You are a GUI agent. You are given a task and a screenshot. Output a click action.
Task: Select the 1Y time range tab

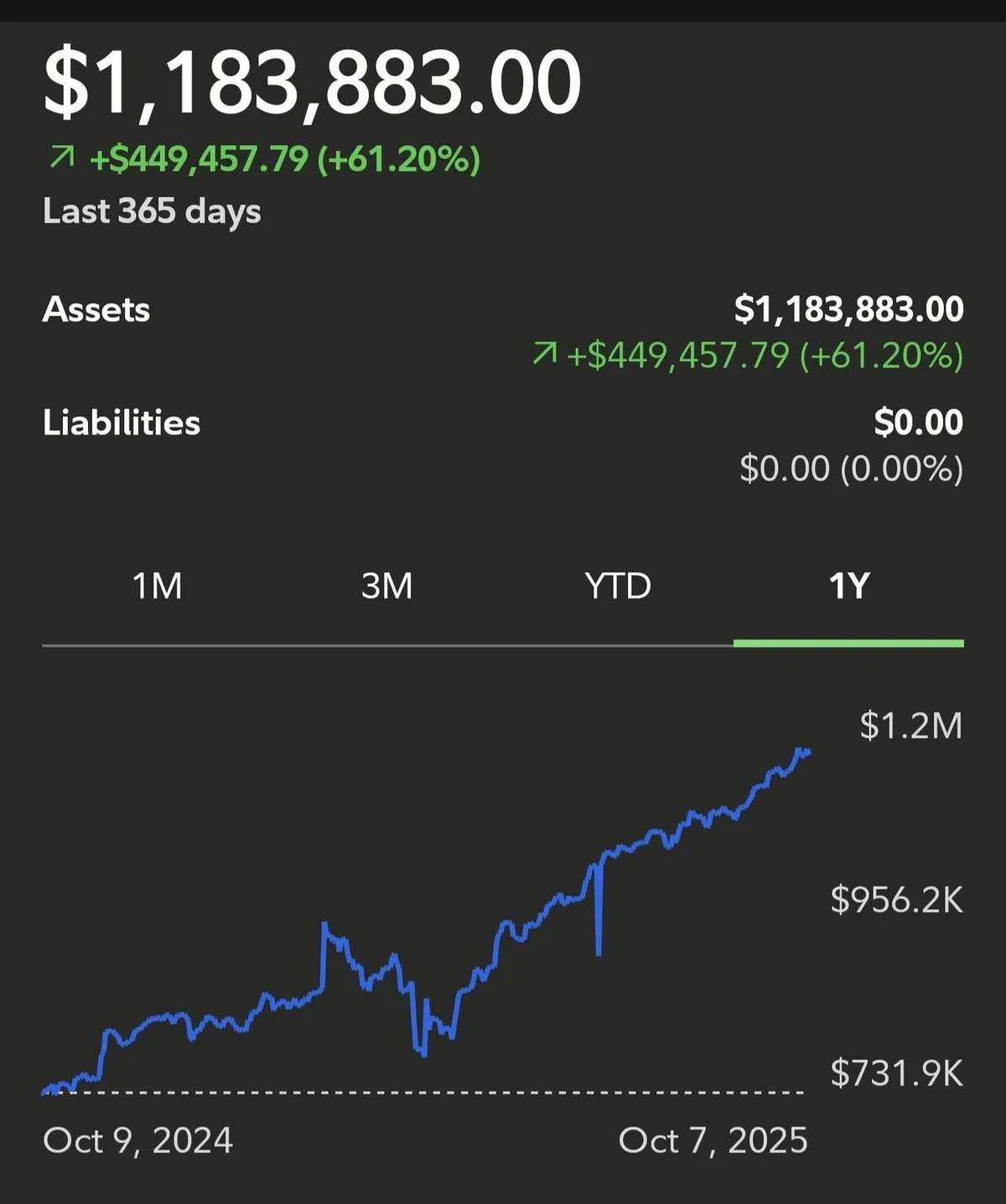848,586
